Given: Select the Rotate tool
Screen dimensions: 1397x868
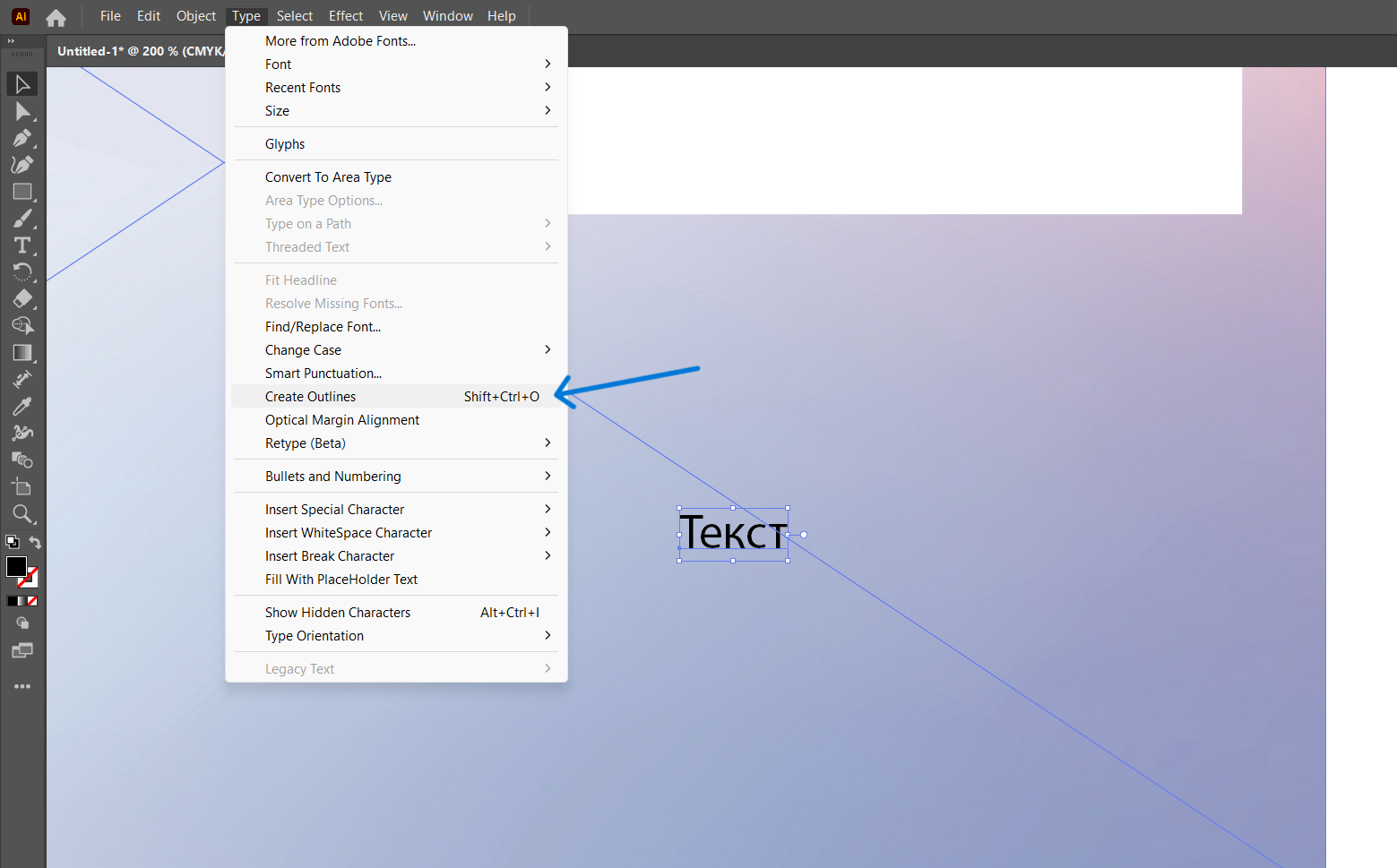Looking at the screenshot, I should click(22, 272).
